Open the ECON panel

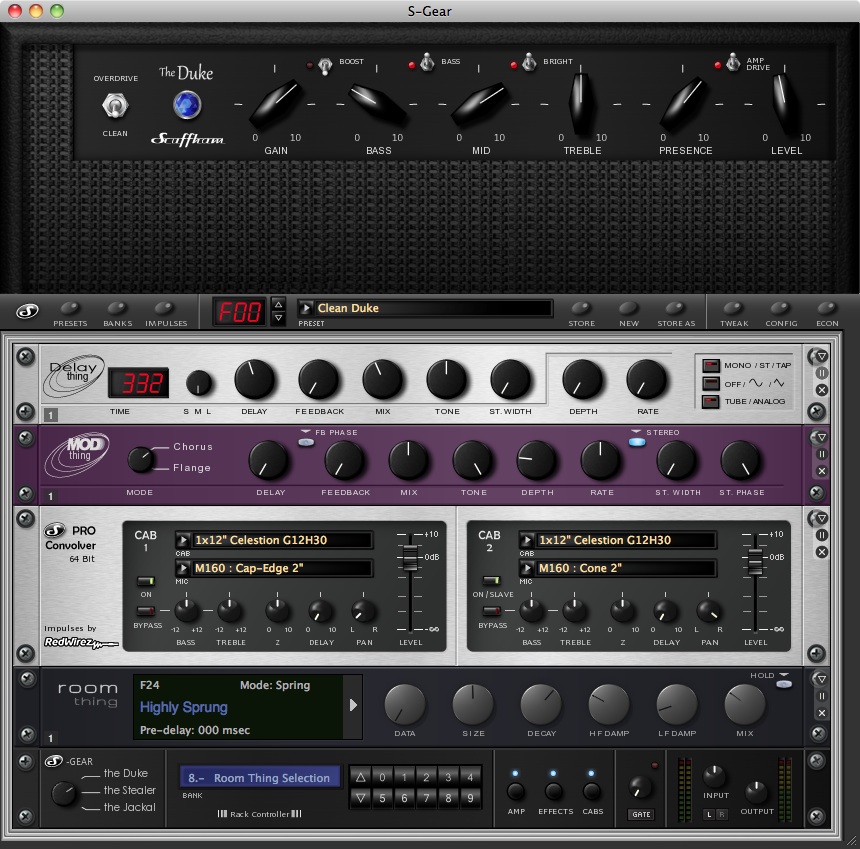(x=827, y=308)
